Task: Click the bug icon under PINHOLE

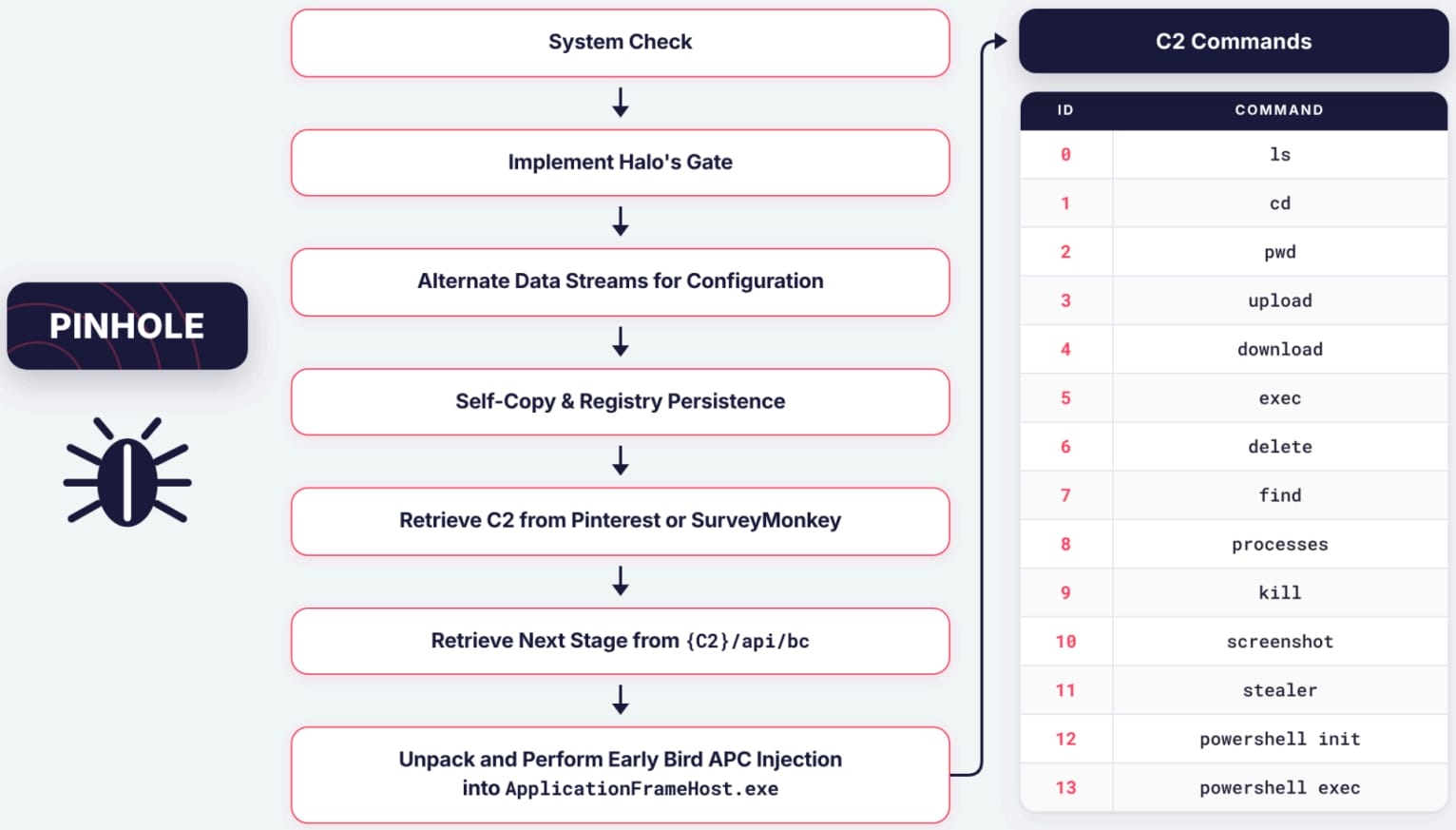Action: pos(127,471)
